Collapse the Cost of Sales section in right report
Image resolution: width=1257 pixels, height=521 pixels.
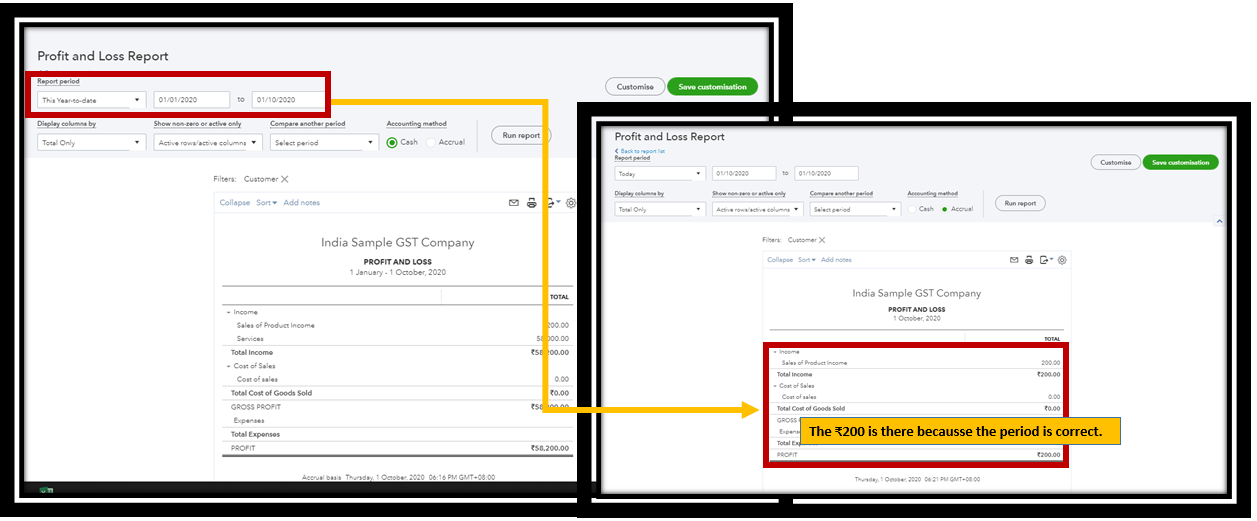coord(775,386)
